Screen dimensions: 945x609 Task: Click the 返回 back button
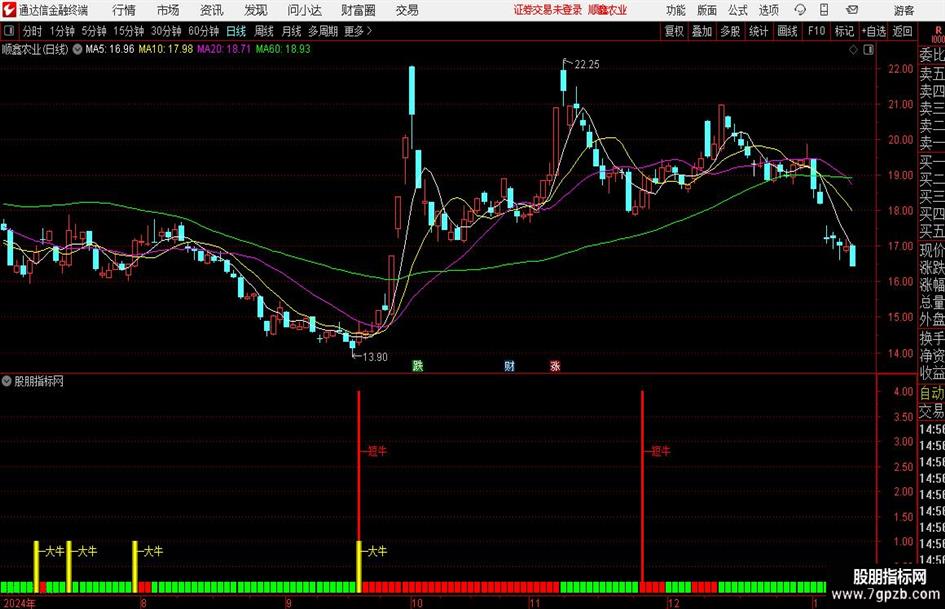[x=902, y=31]
